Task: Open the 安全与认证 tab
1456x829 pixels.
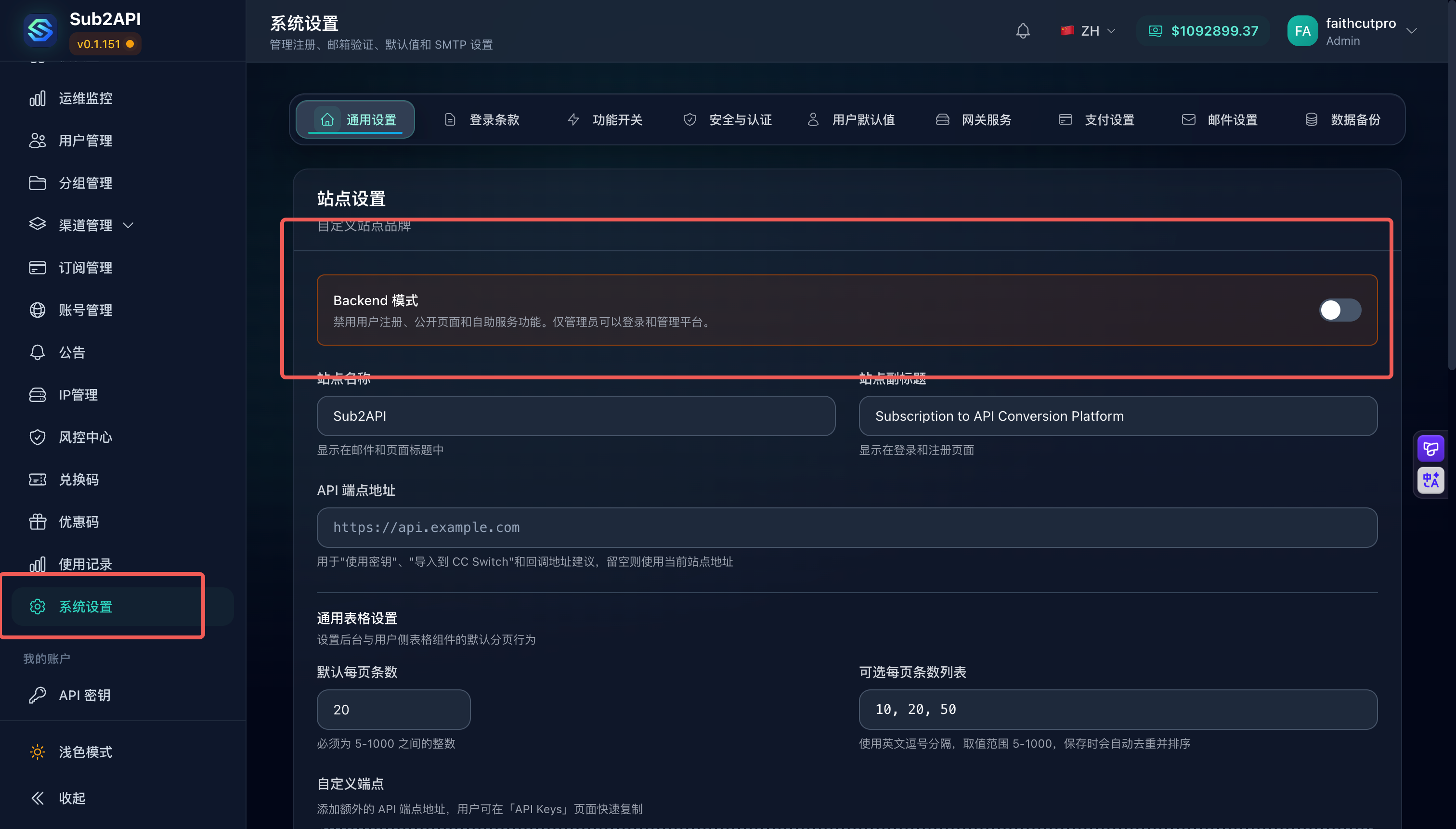Action: pos(727,119)
